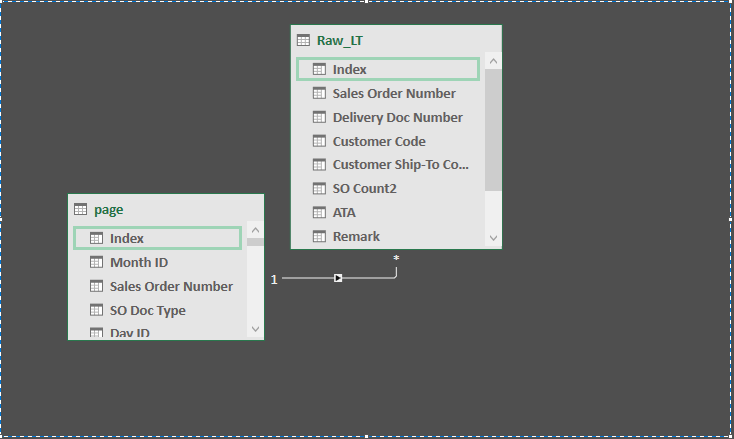
Task: Click column icon beside Customer Ship-To Co...
Action: click(x=319, y=165)
